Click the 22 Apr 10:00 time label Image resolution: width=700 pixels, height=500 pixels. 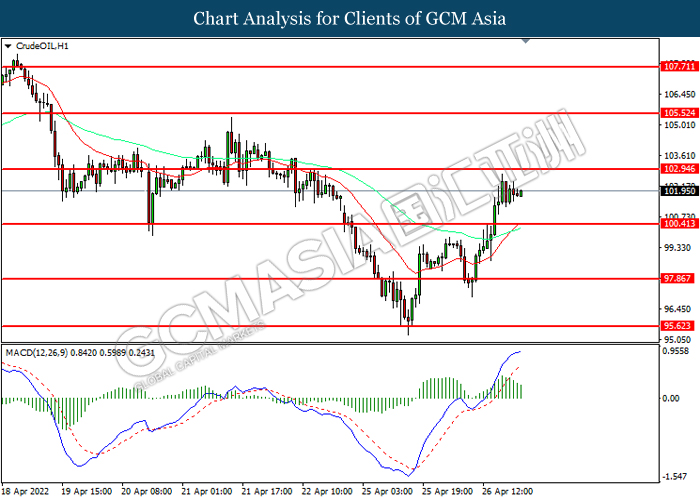[327, 492]
